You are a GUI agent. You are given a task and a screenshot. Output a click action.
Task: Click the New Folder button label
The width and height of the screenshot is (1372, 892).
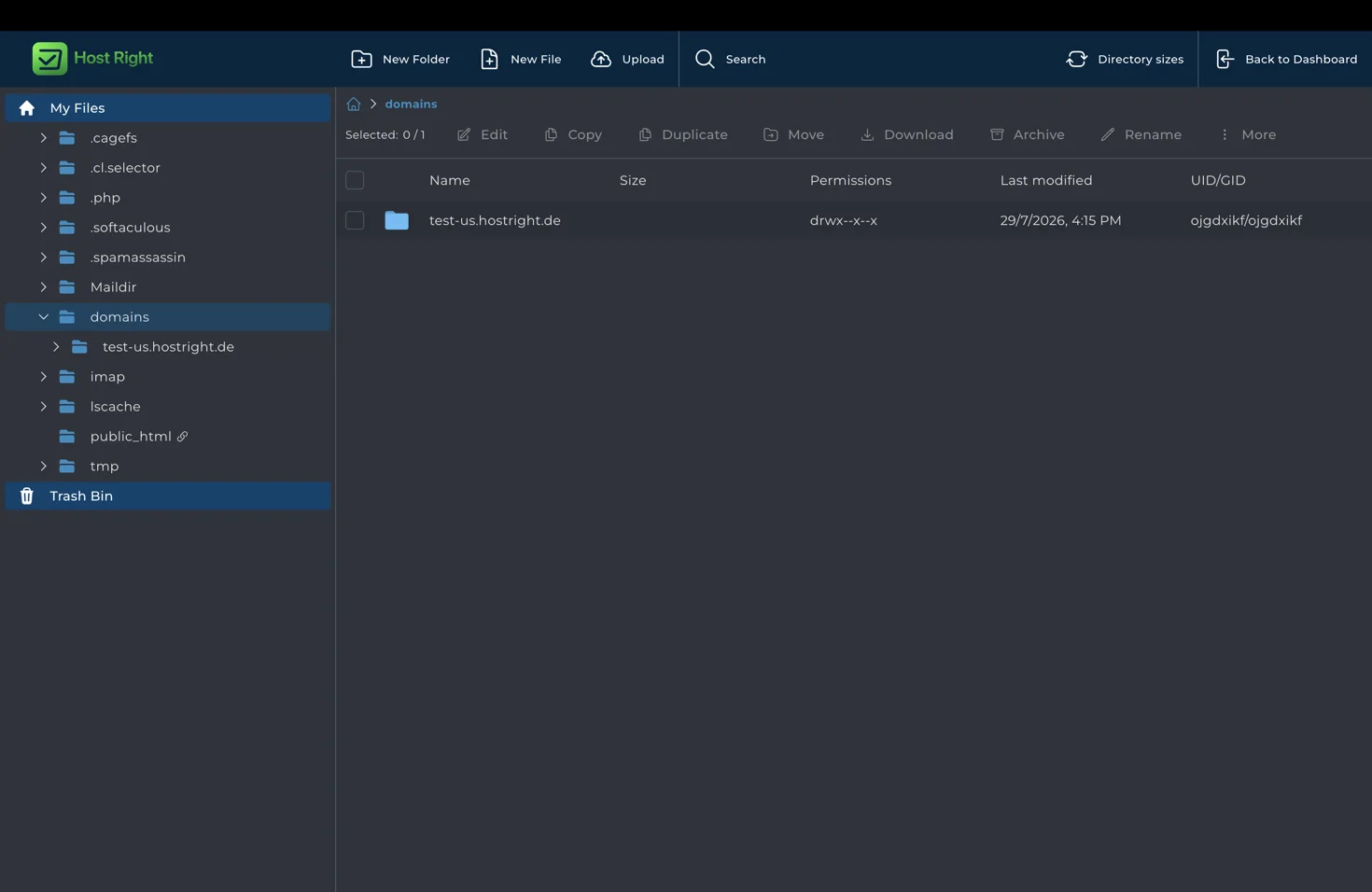click(416, 59)
